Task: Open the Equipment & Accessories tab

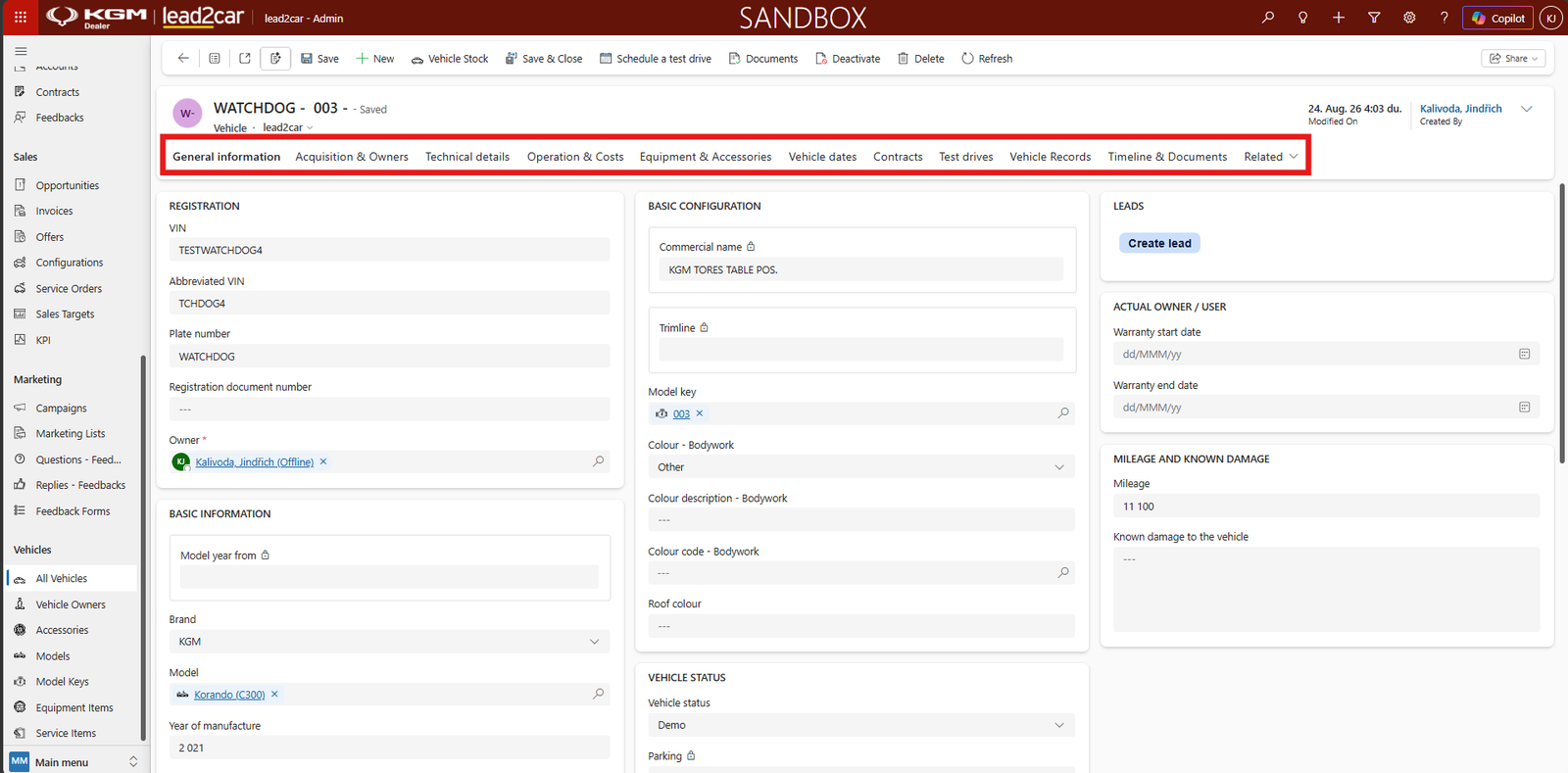Action: click(x=706, y=157)
